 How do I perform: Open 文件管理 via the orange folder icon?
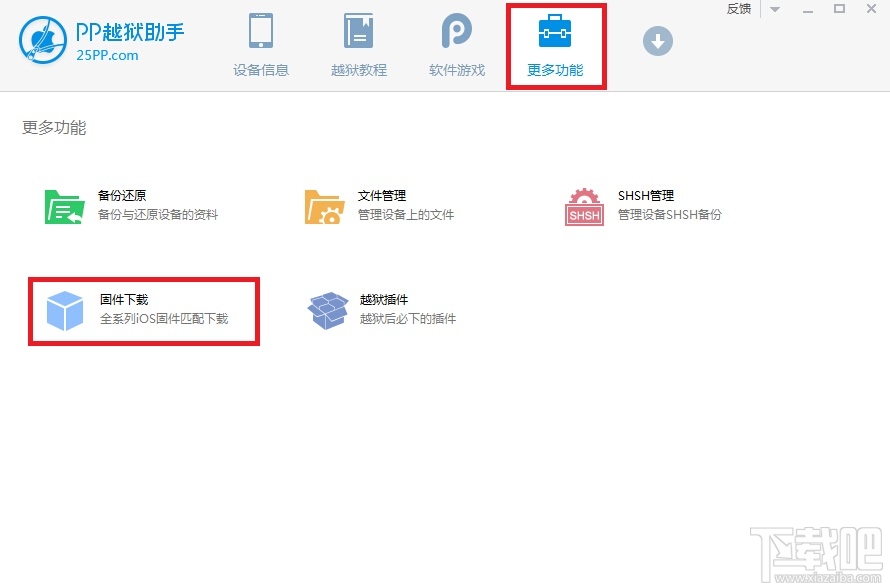(x=323, y=205)
